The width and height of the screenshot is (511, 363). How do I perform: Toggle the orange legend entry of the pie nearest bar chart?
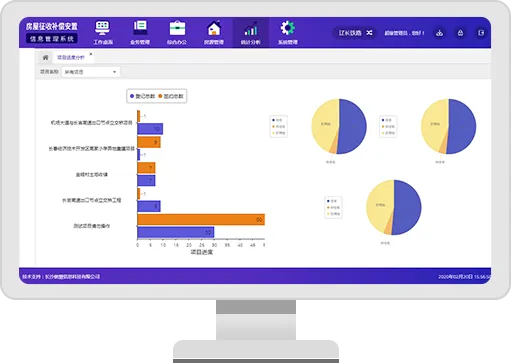click(279, 126)
